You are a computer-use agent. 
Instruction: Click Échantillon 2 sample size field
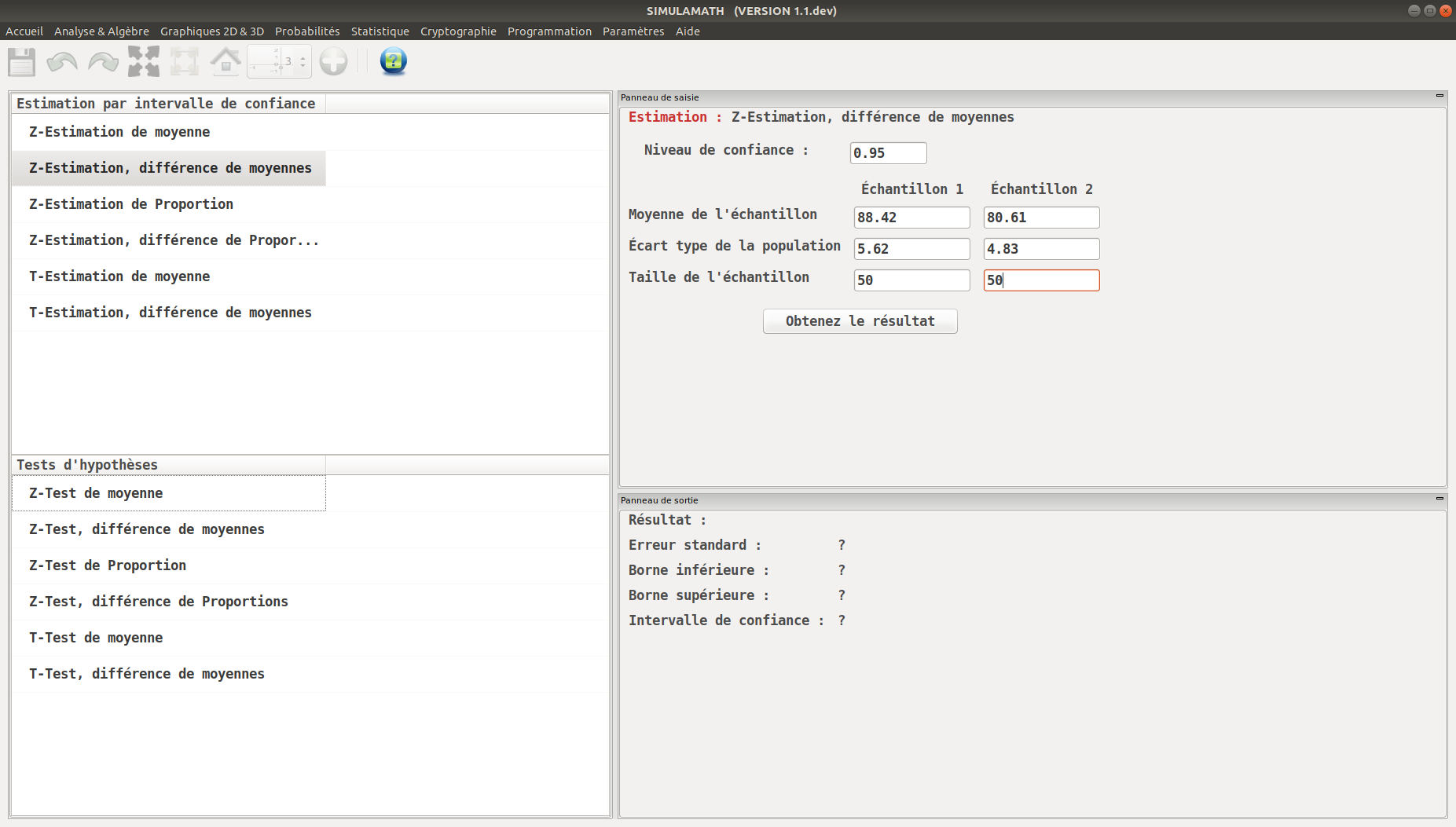pos(1041,280)
